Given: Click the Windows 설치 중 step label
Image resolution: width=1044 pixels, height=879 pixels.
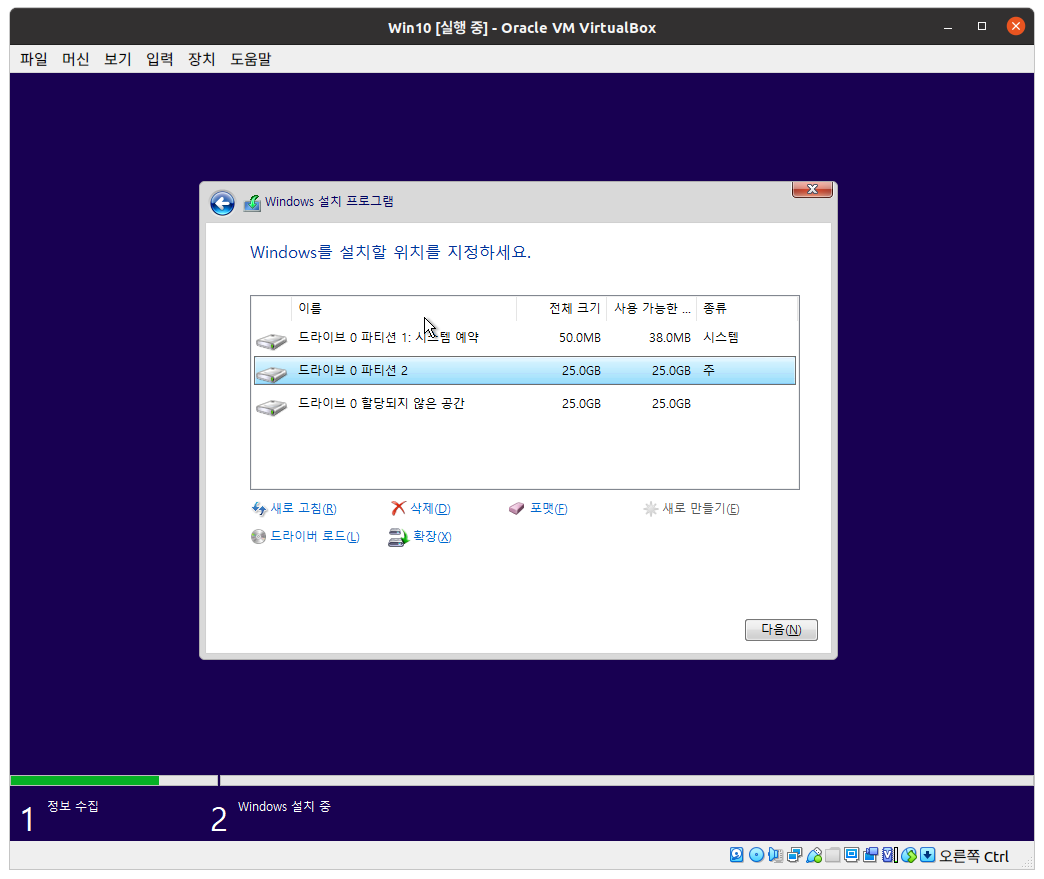Looking at the screenshot, I should [284, 806].
